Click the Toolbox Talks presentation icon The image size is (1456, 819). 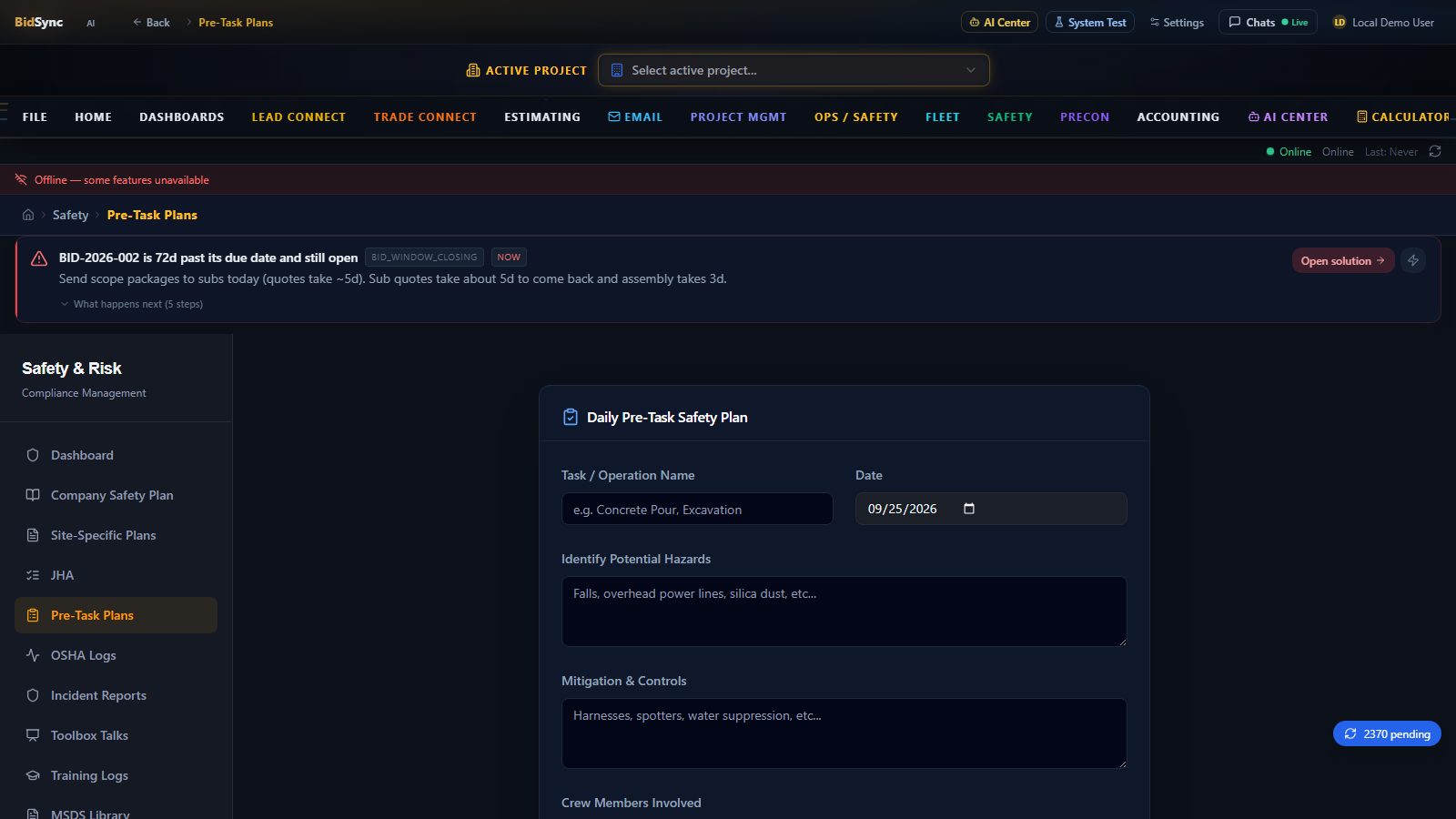click(x=33, y=735)
